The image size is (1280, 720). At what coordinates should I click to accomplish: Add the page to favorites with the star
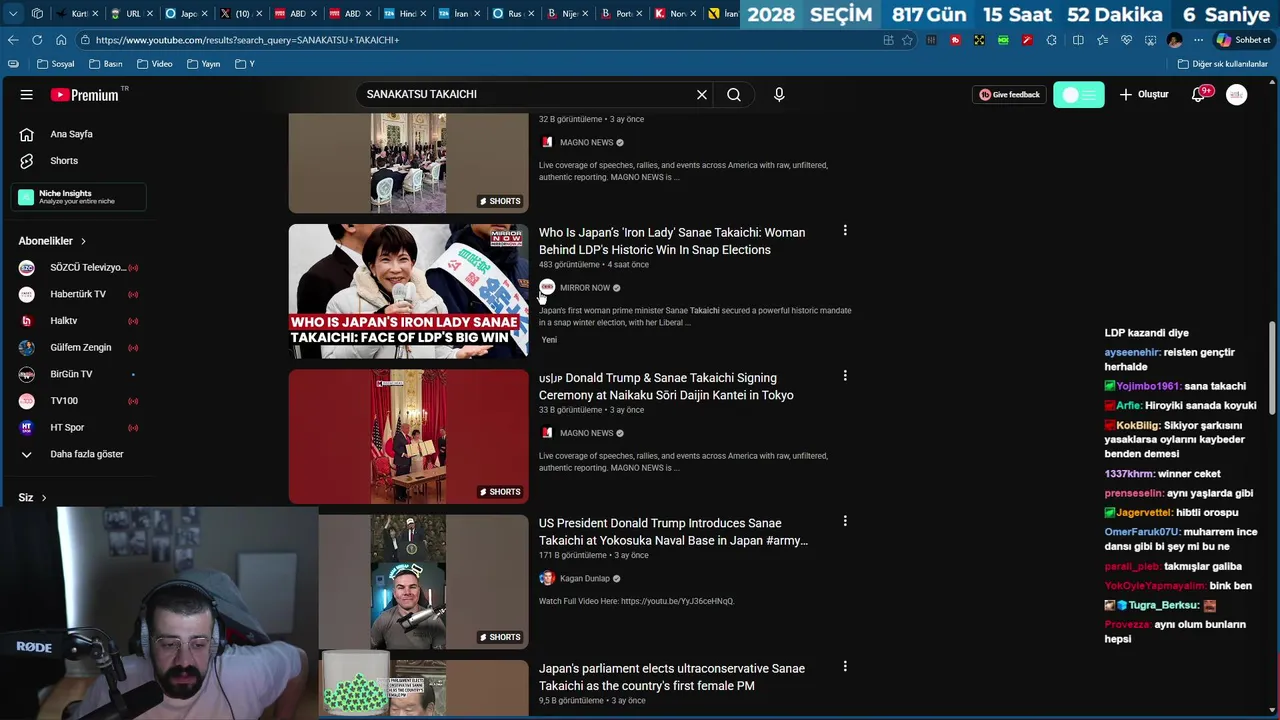click(907, 40)
